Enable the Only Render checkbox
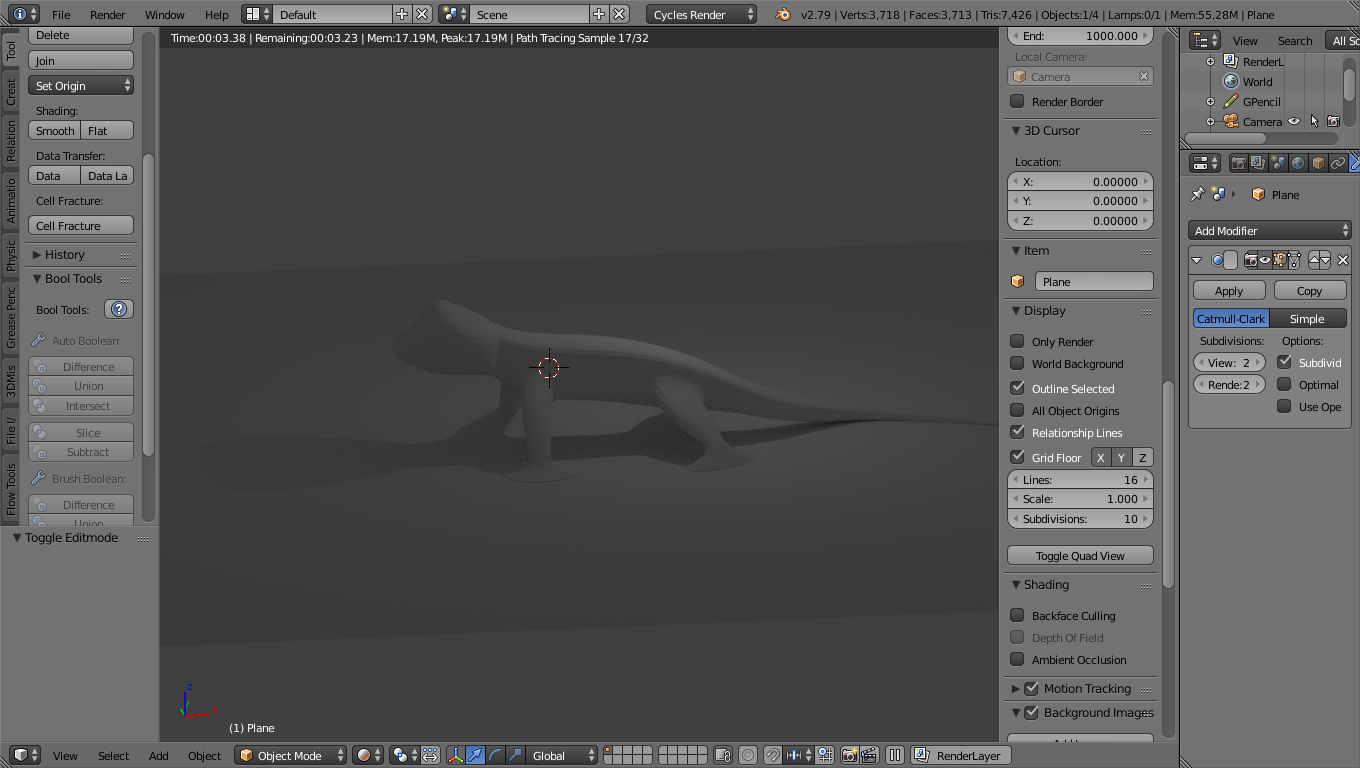The image size is (1360, 768). point(1017,341)
